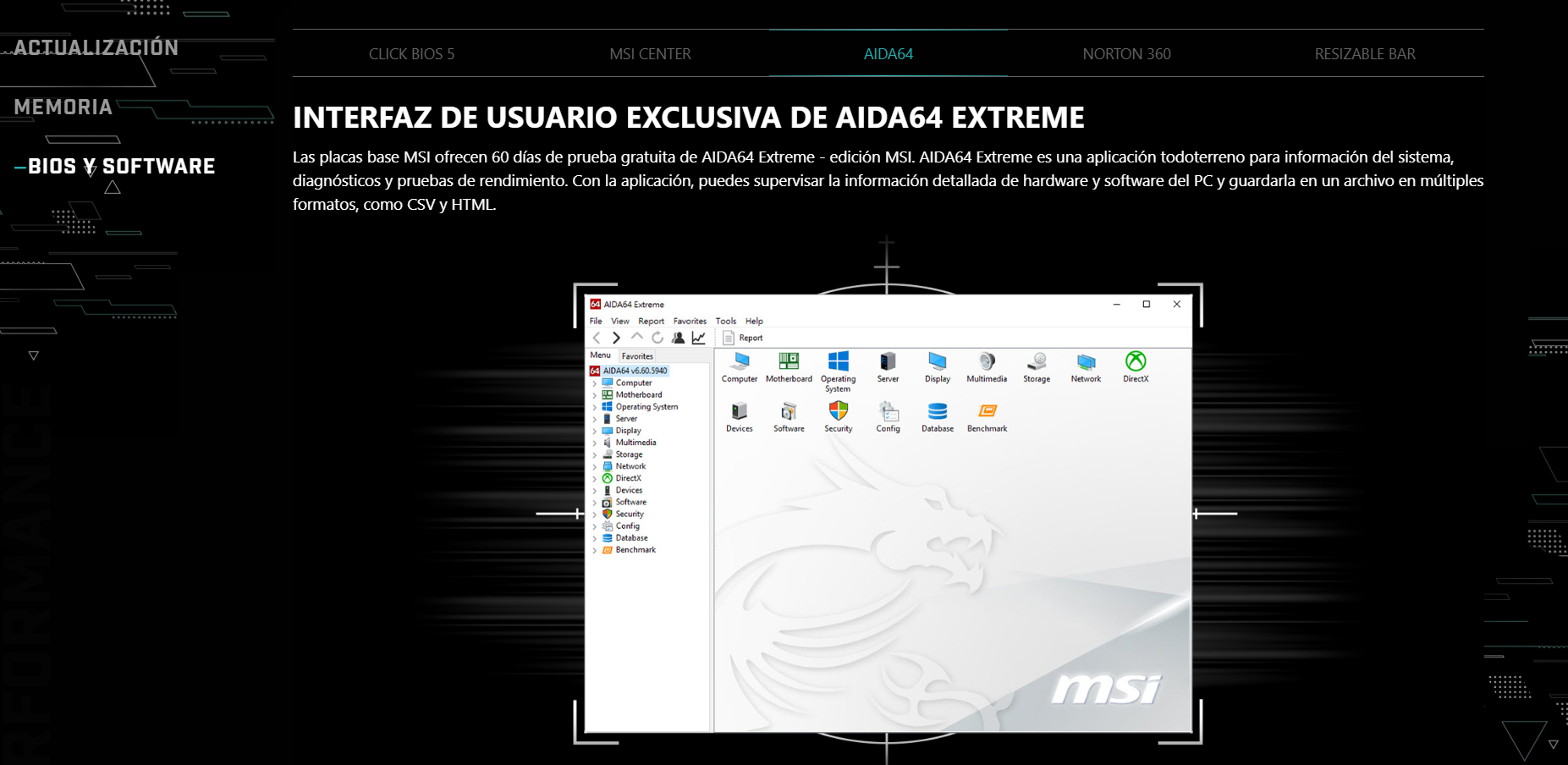The image size is (1568, 765).
Task: Open the Tools menu in AIDA64
Action: click(726, 321)
